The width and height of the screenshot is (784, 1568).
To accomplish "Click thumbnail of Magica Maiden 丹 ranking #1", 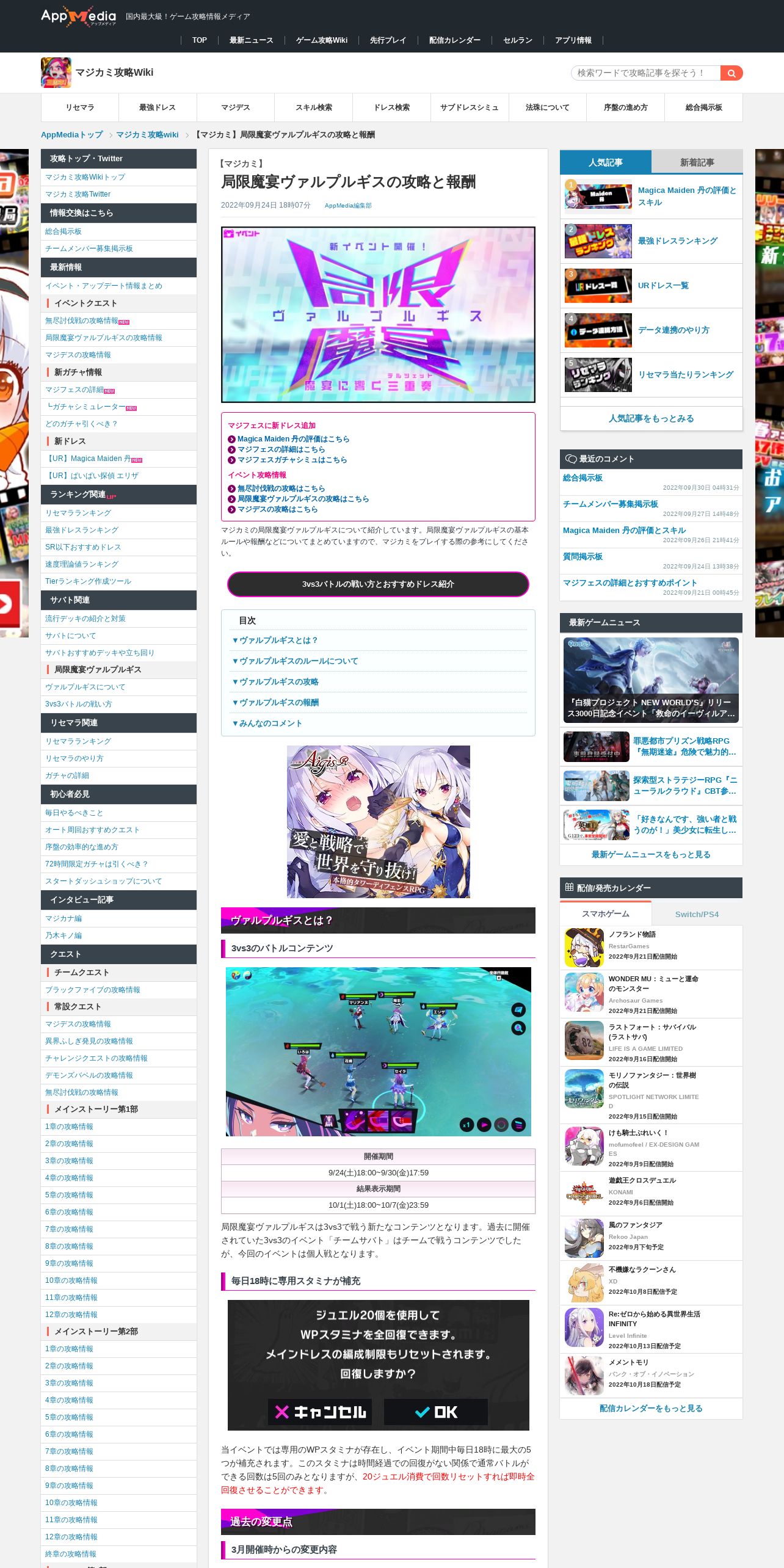I will click(598, 197).
